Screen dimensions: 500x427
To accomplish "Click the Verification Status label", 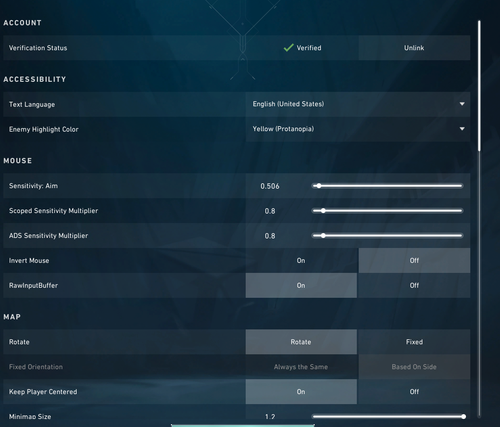I will click(x=38, y=48).
